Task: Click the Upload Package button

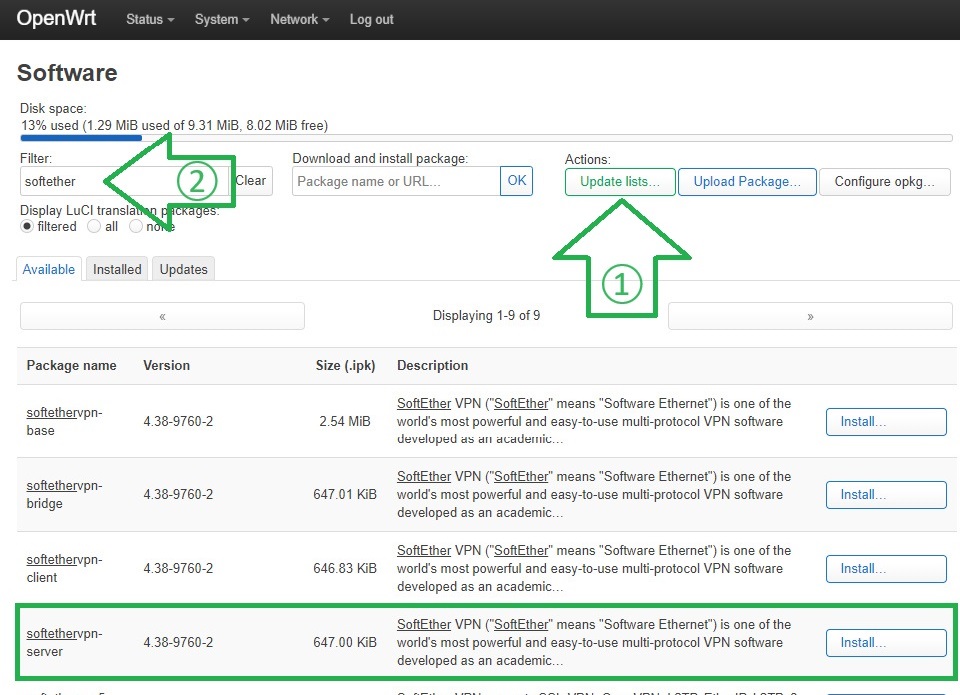Action: tap(746, 181)
